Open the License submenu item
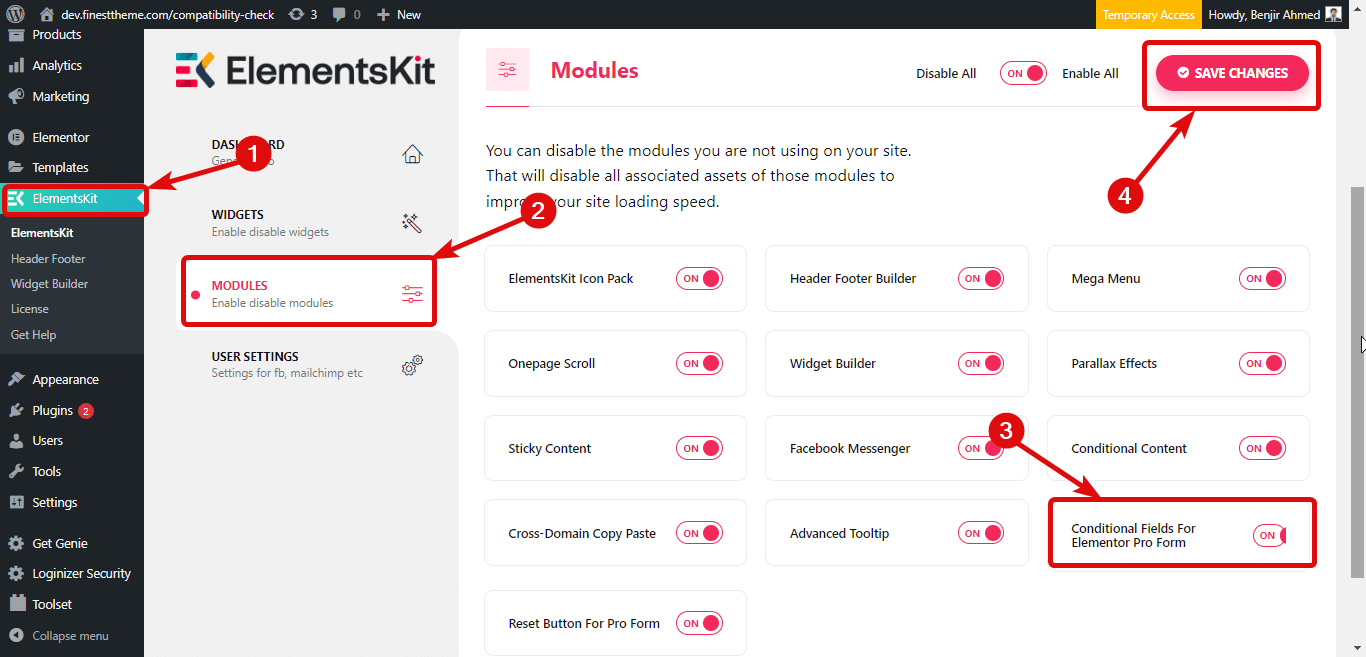The height and width of the screenshot is (657, 1366). 30,309
